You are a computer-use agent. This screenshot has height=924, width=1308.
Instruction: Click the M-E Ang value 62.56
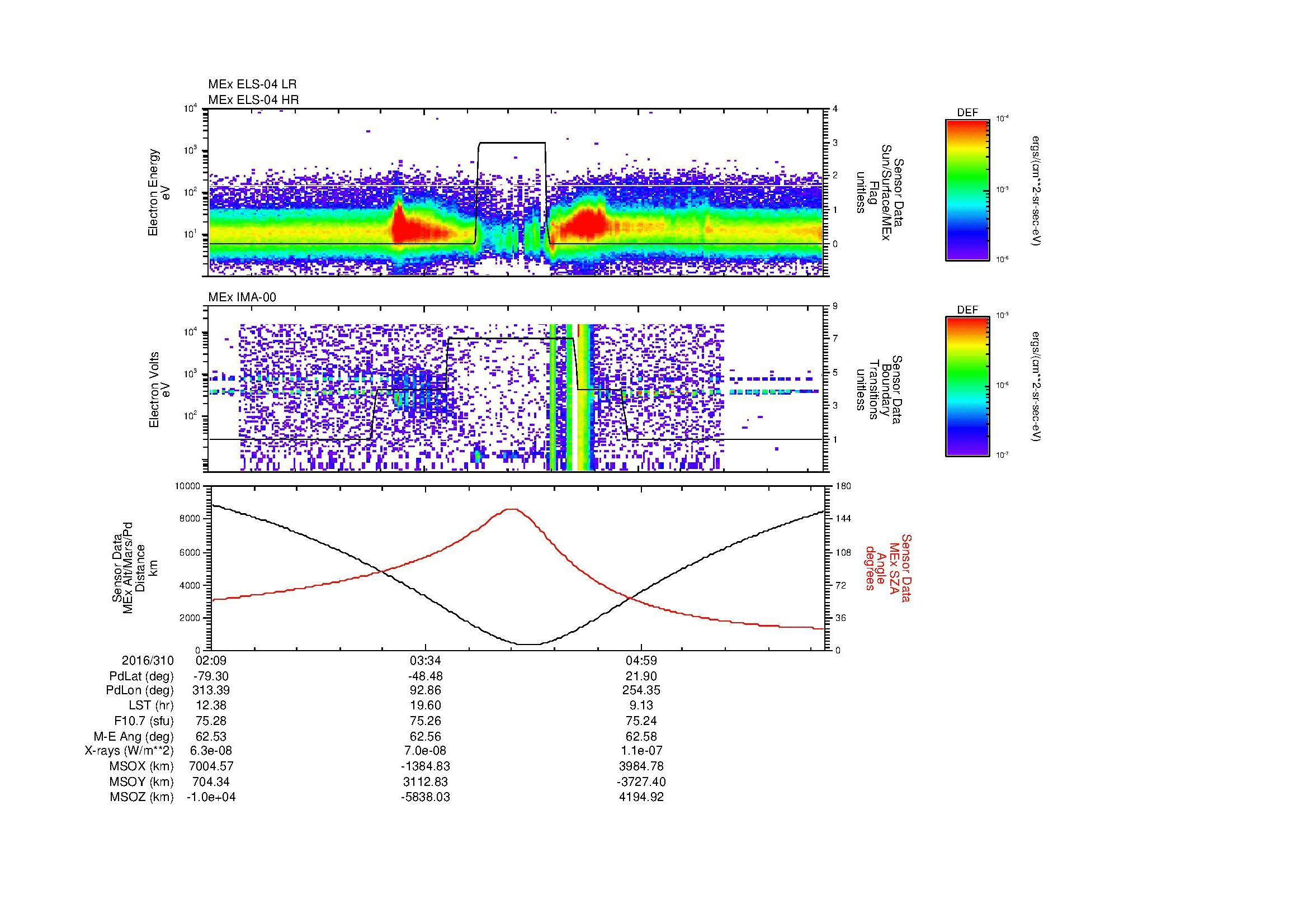[x=426, y=736]
